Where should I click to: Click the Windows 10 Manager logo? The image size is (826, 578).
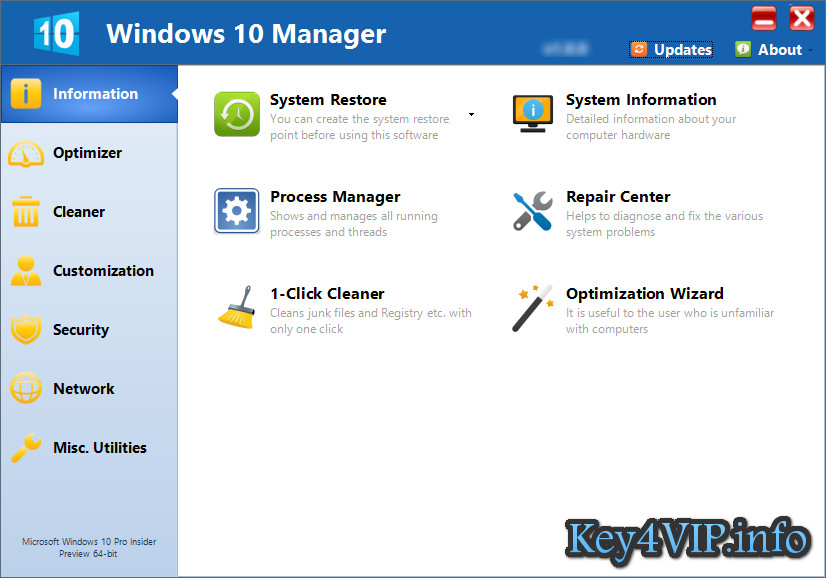pos(56,34)
